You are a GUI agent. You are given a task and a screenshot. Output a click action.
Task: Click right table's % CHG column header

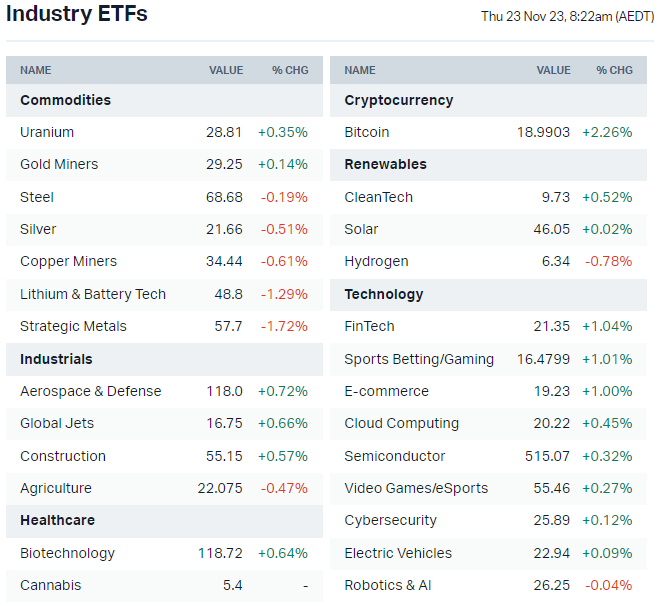tap(615, 70)
